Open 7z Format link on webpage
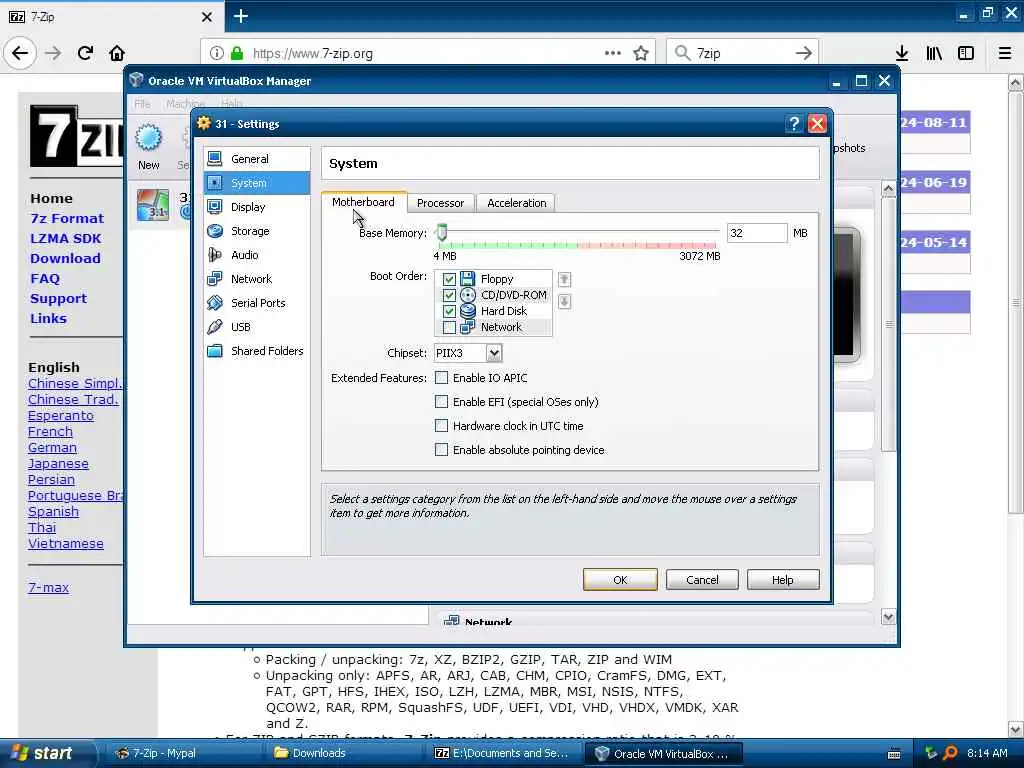Screen dimensions: 1024x768 click(x=67, y=218)
